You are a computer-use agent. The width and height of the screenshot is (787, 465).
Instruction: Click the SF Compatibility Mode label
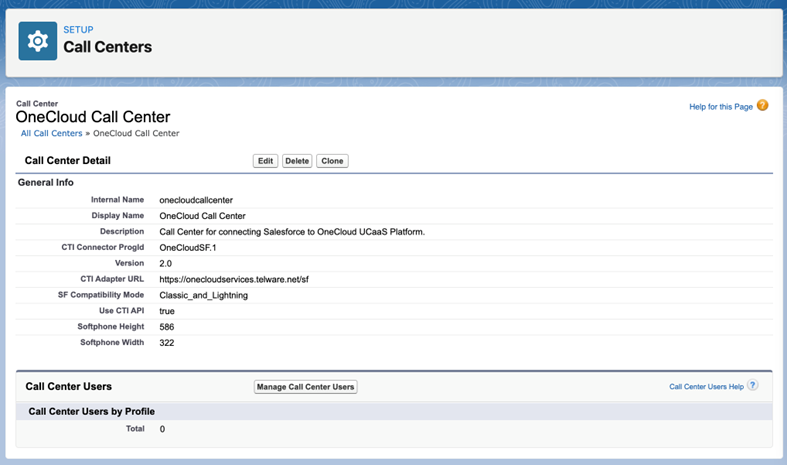click(x=101, y=295)
